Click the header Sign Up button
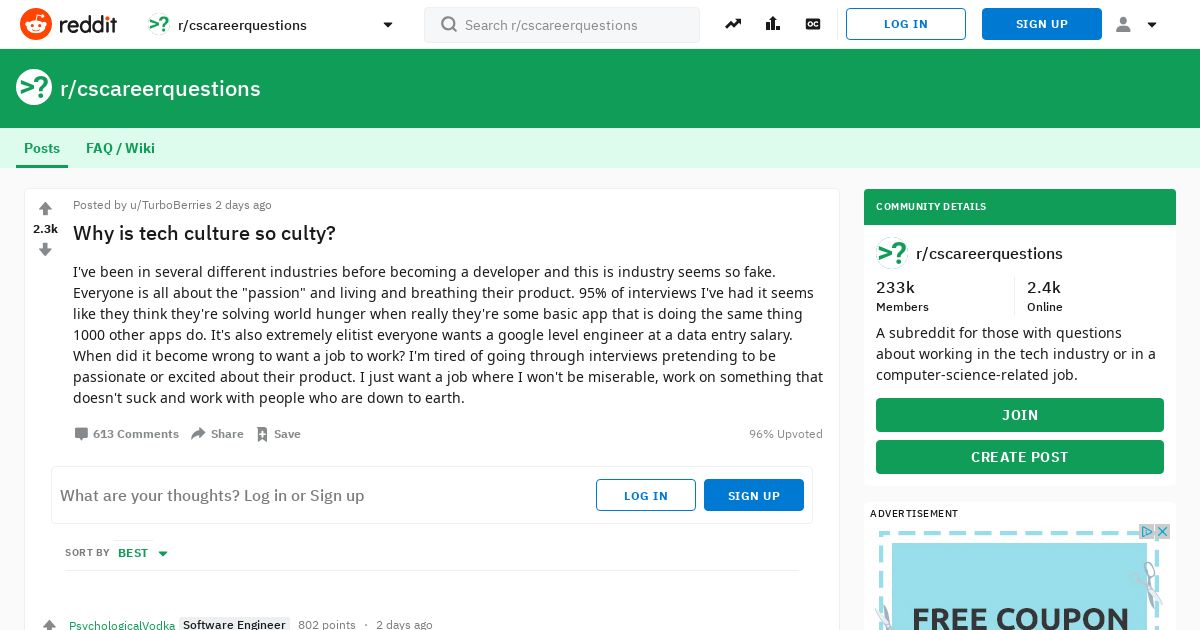Viewport: 1200px width, 630px height. click(x=1042, y=24)
